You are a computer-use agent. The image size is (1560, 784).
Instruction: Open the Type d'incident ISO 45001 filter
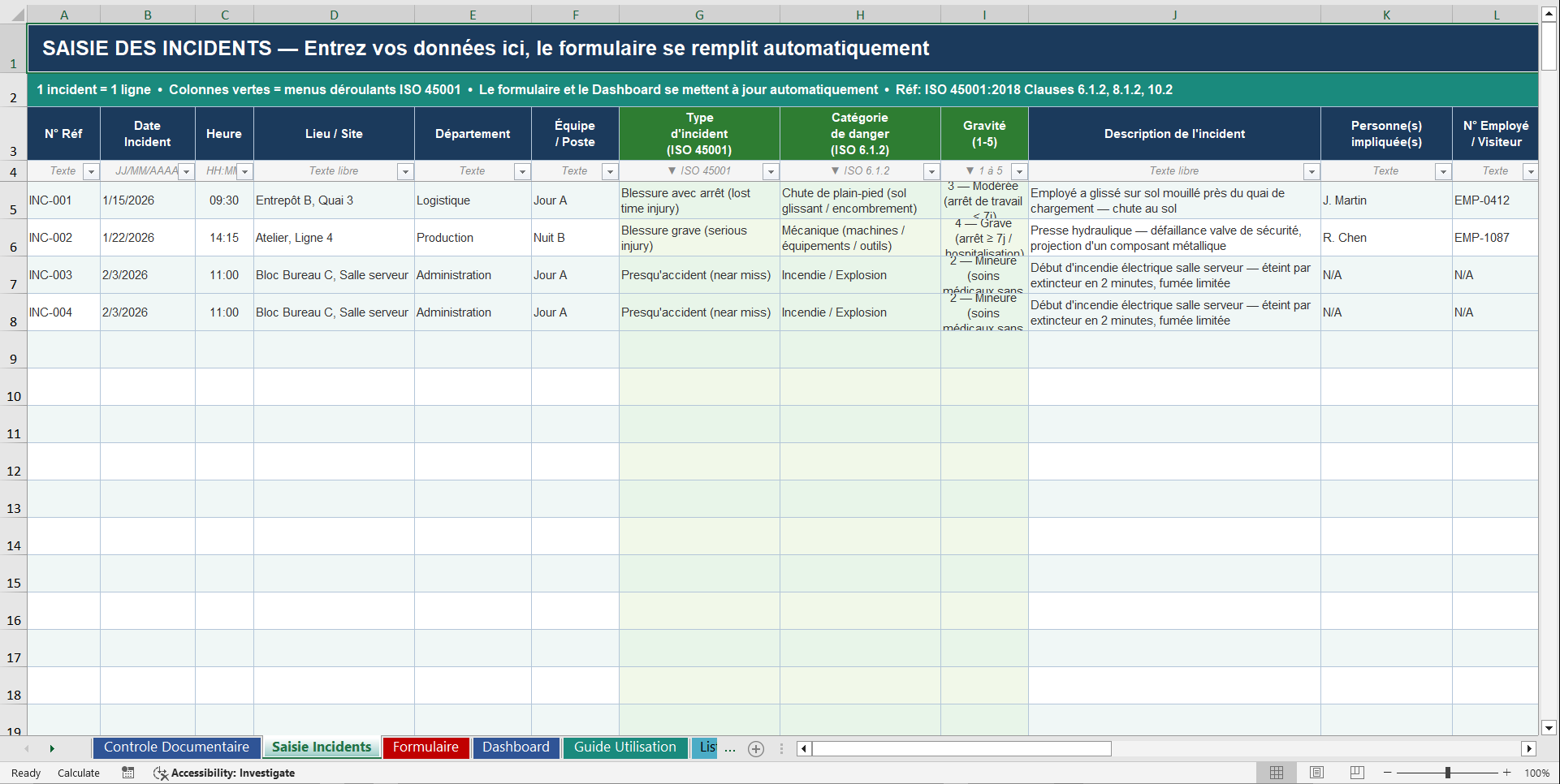771,171
